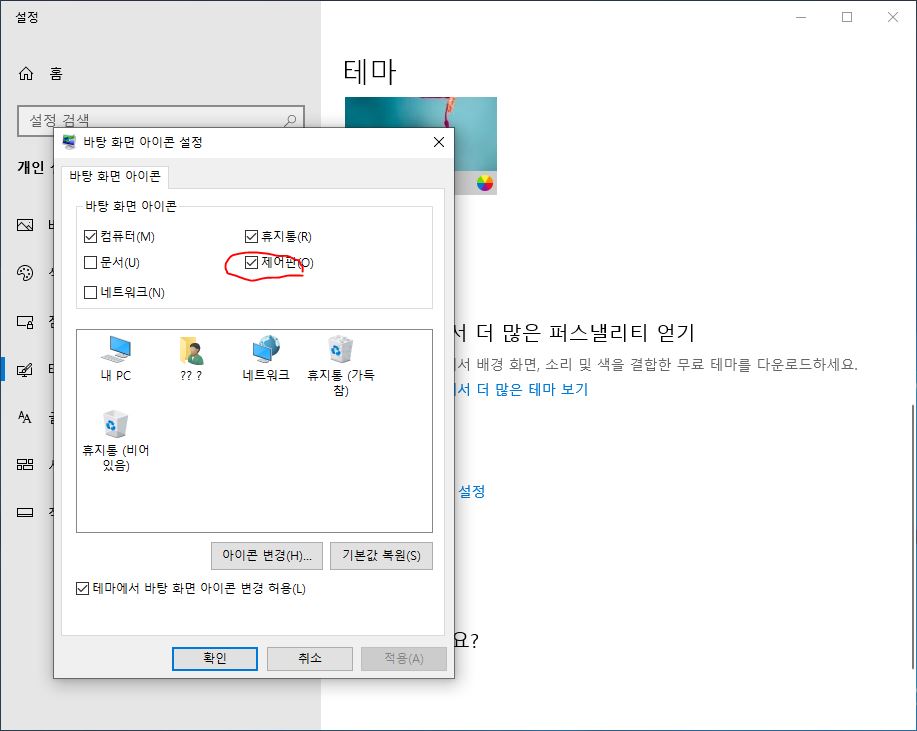Cancel with the 취소 button
This screenshot has width=917, height=731.
(310, 658)
